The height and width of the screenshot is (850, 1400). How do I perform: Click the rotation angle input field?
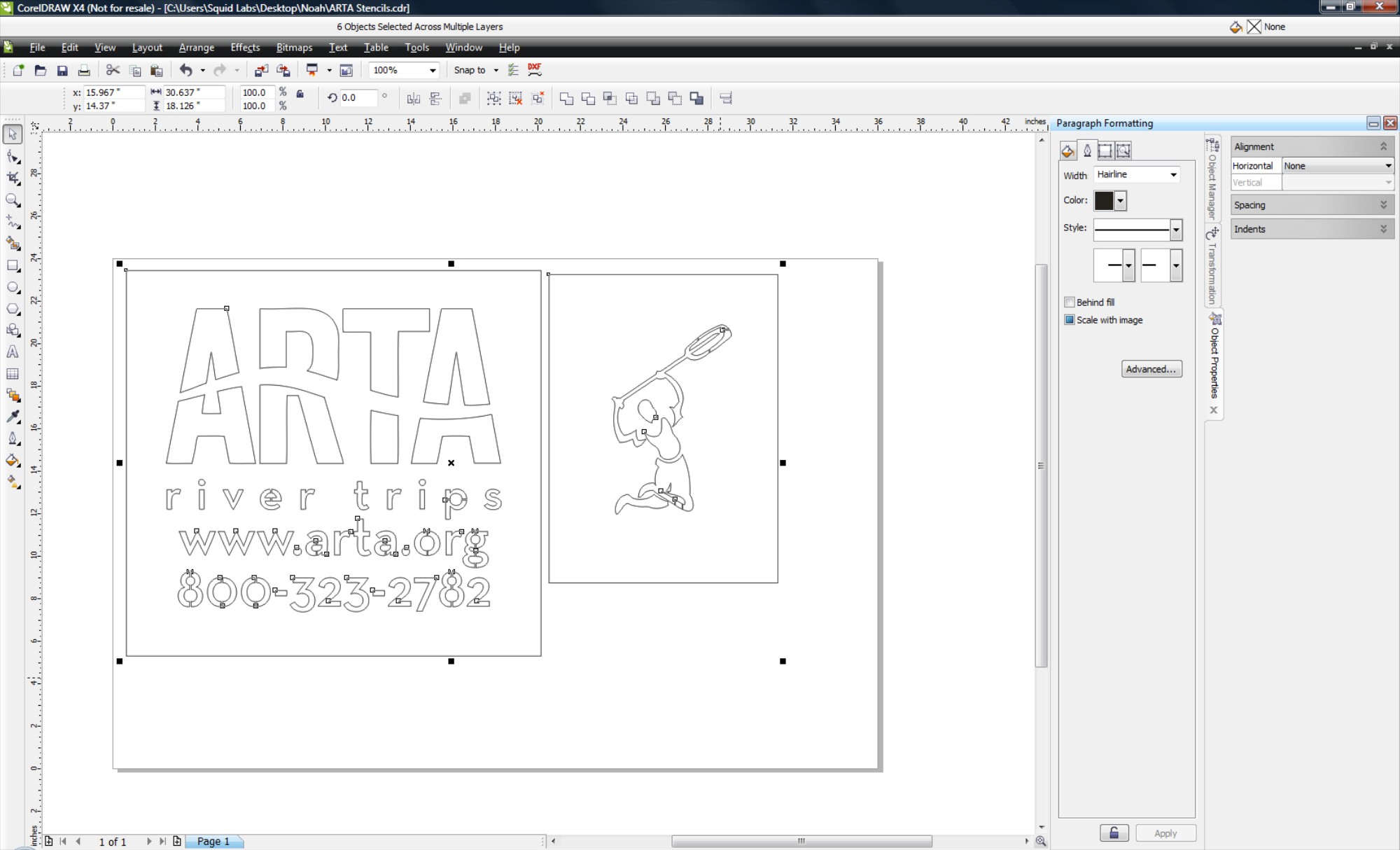(359, 98)
